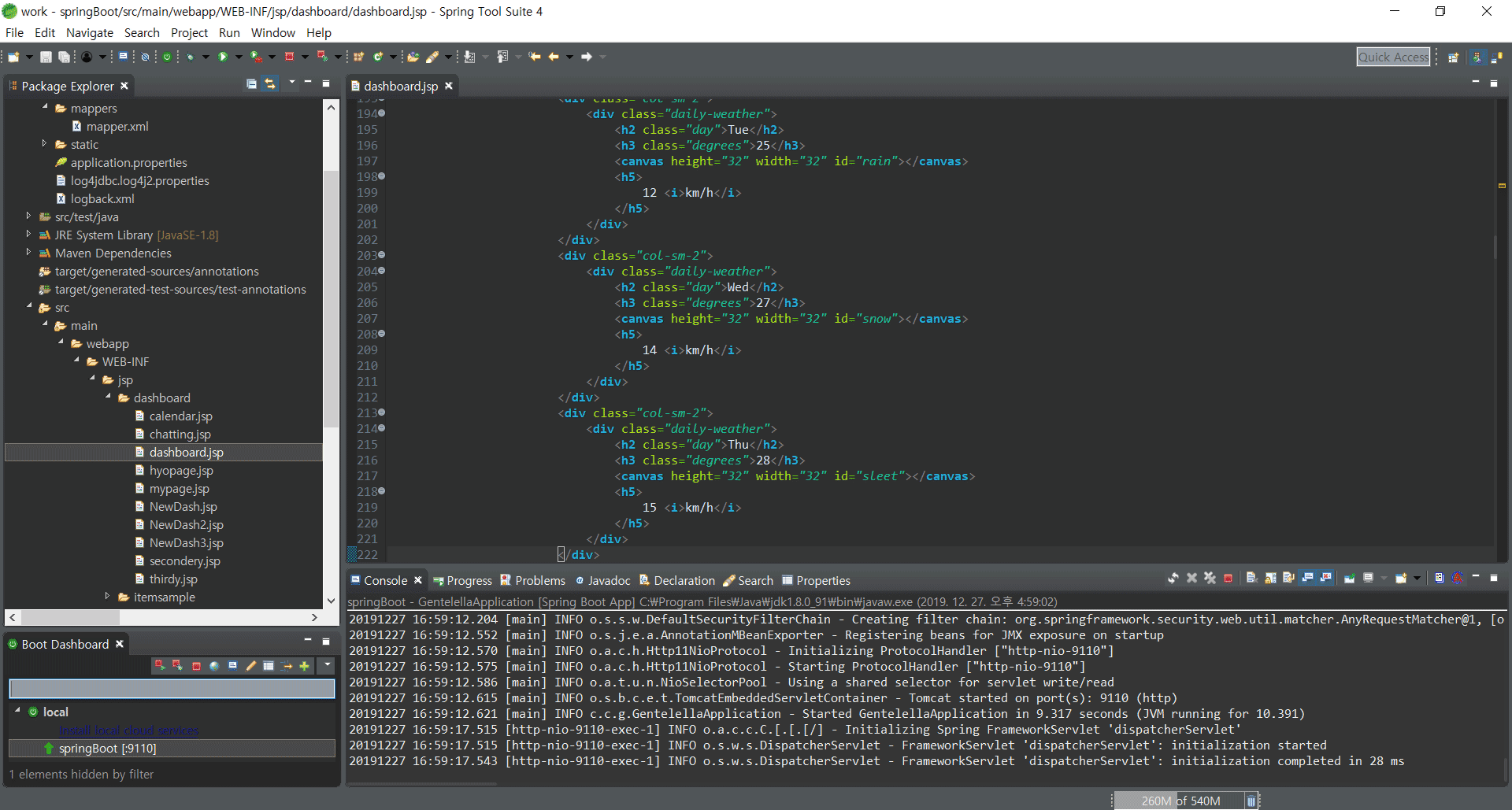Click pencil Open Config icon in Boot Dashboard
Image resolution: width=1512 pixels, height=810 pixels.
point(251,666)
